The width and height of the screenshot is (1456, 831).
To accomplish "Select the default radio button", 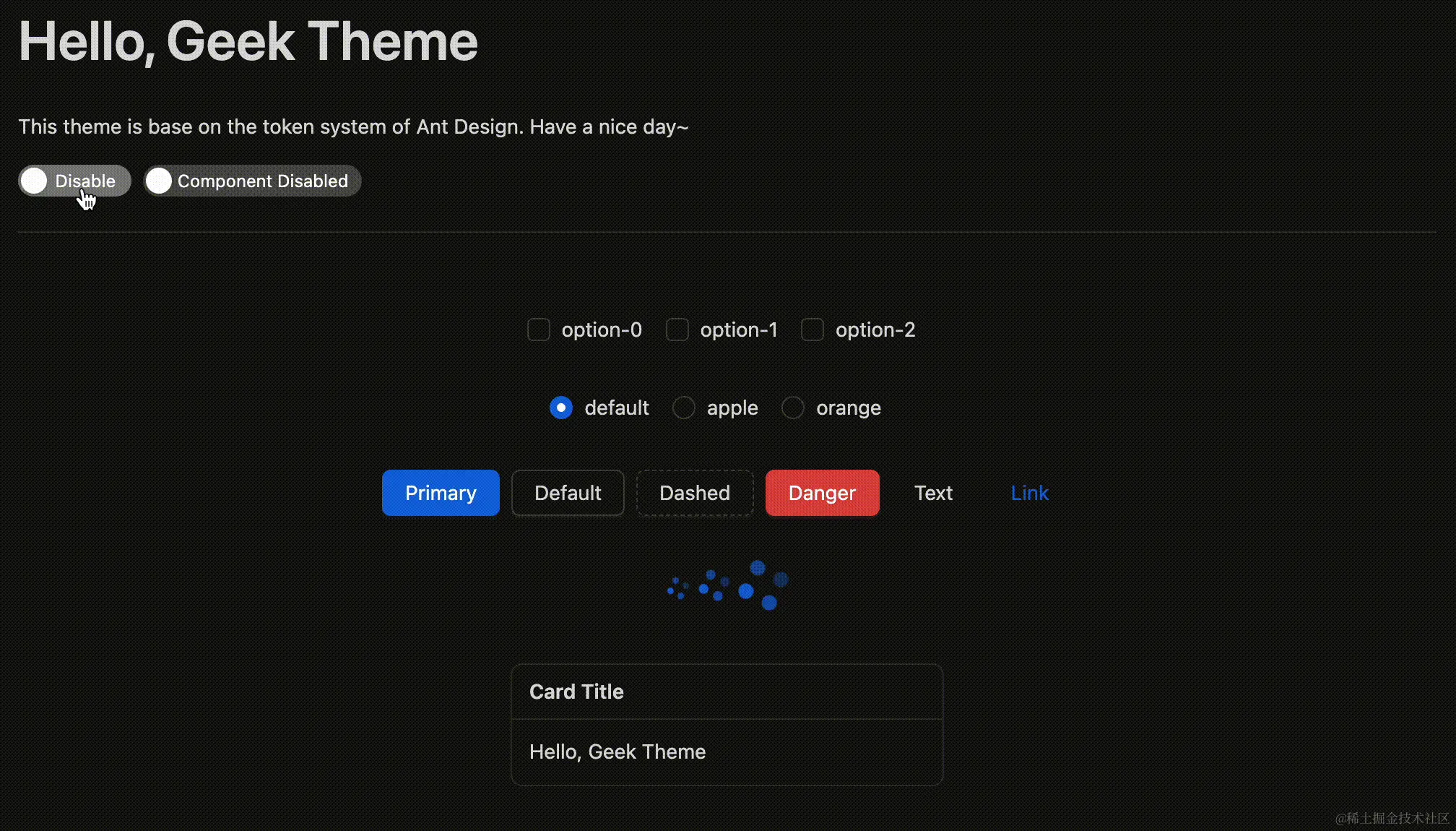I will click(x=561, y=408).
